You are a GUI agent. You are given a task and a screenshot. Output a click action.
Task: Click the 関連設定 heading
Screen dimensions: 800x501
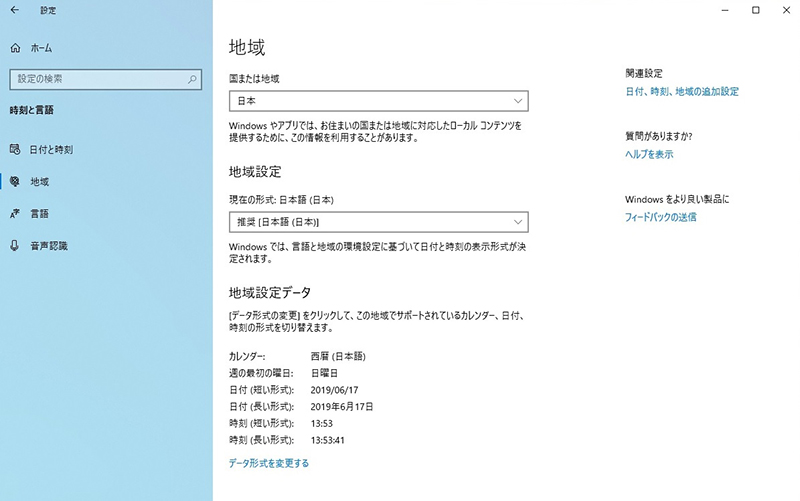[644, 73]
